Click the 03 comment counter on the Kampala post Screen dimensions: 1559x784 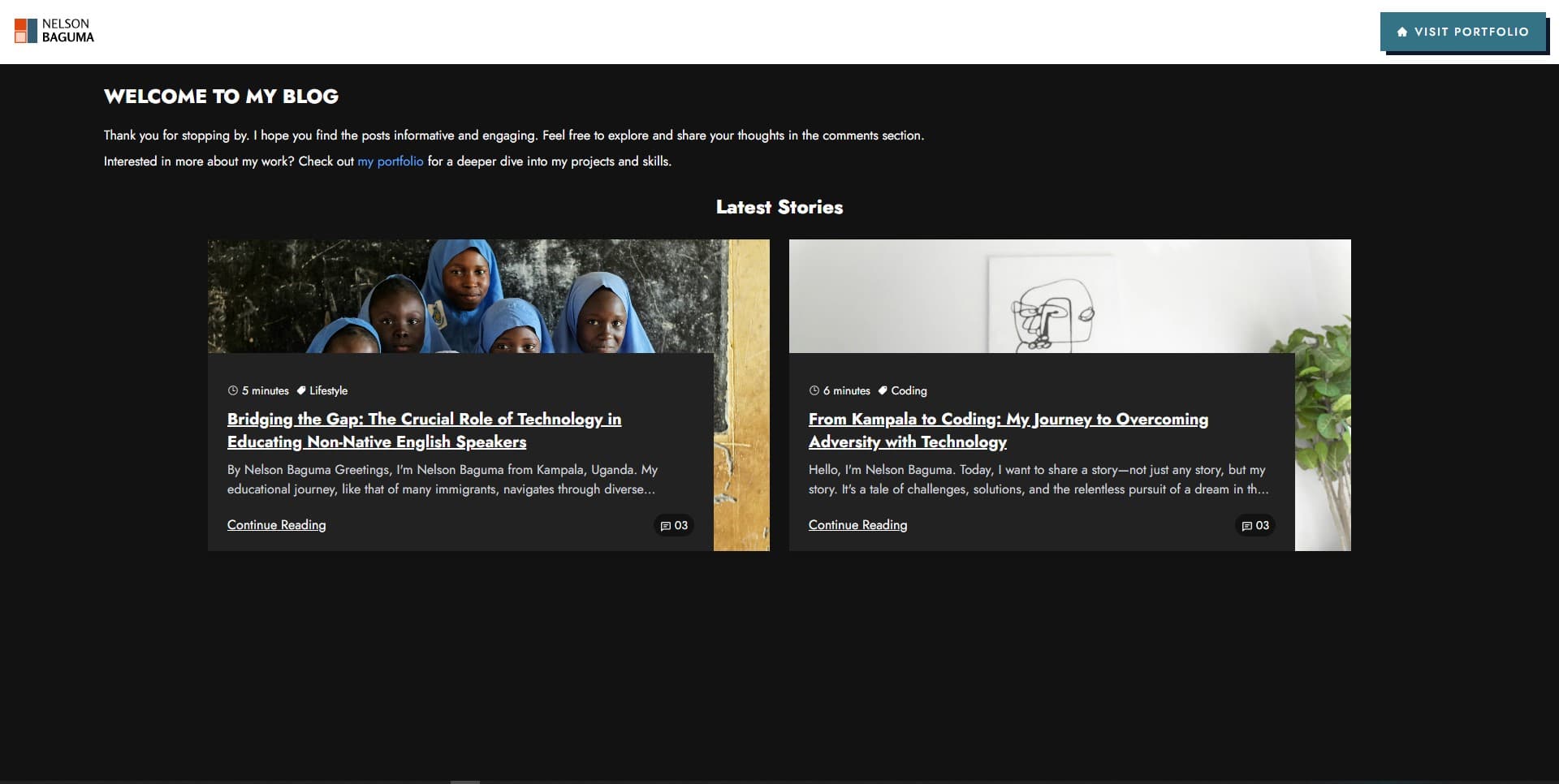1264,525
